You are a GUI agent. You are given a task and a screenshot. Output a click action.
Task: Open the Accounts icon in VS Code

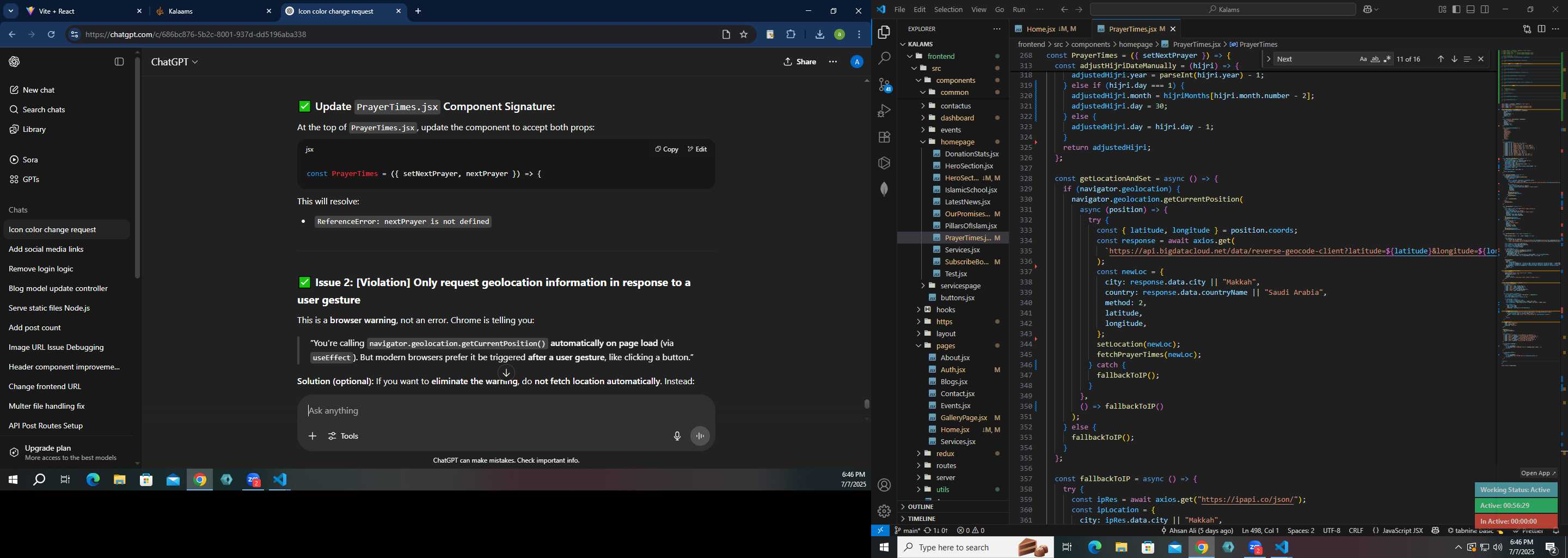click(x=884, y=485)
